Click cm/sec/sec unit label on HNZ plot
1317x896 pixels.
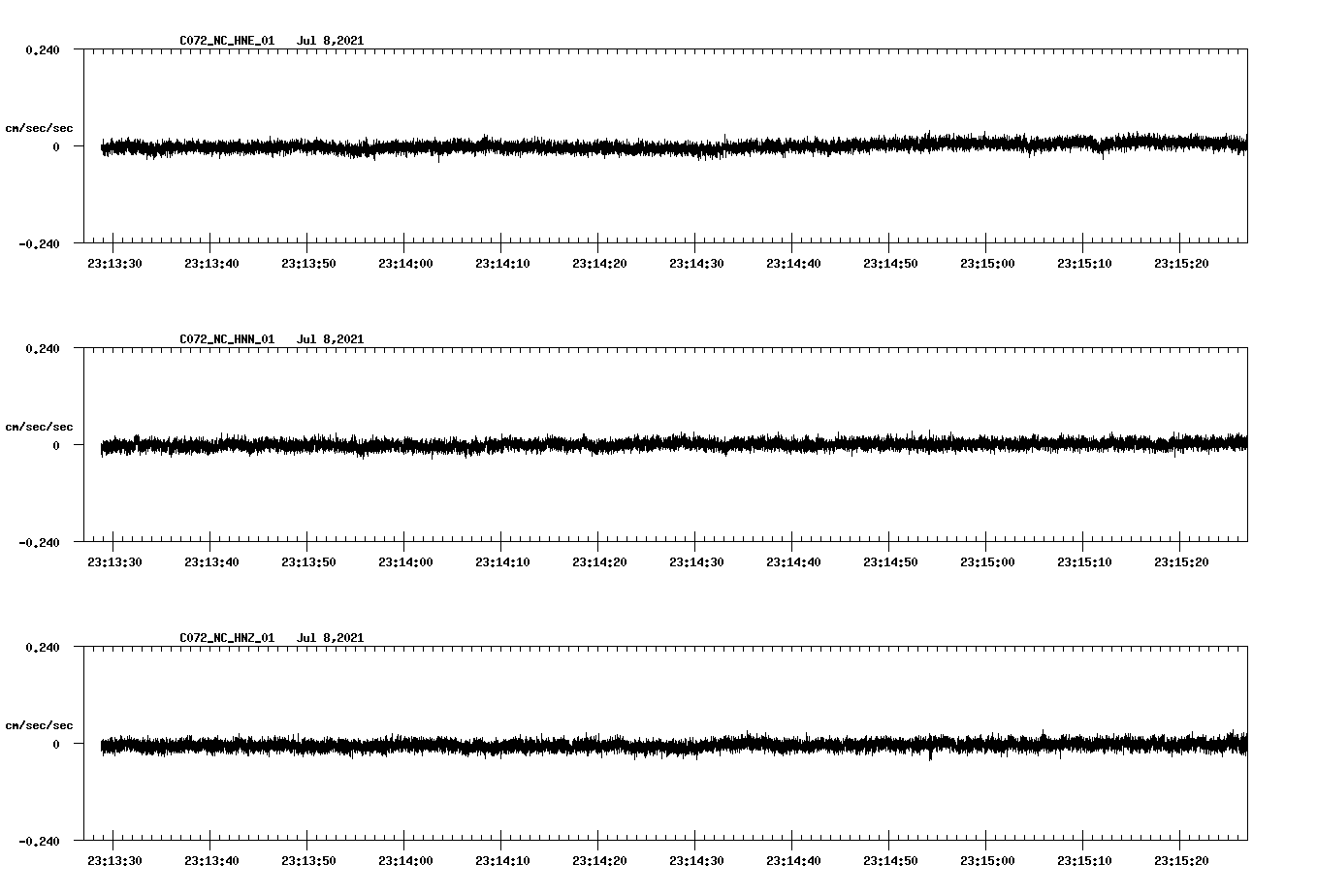tap(41, 723)
